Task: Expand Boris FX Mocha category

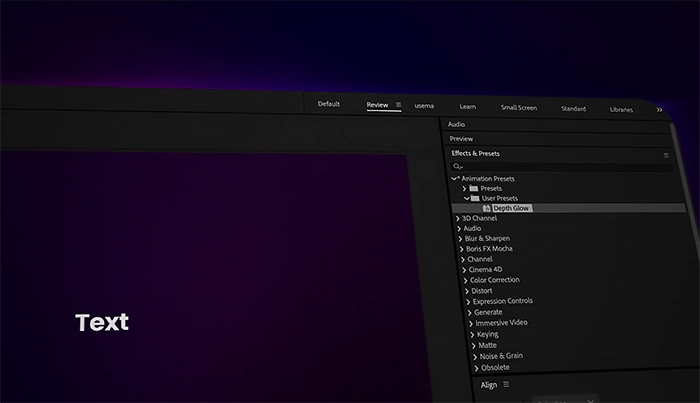Action: [x=462, y=249]
